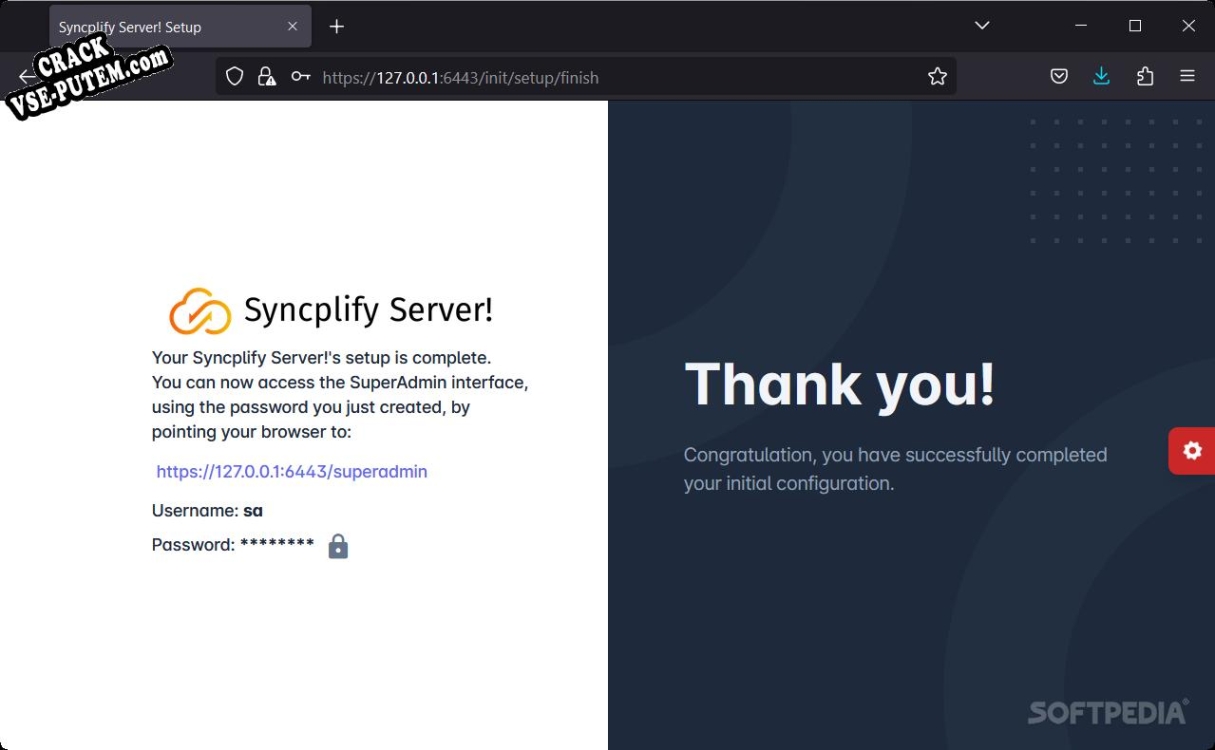Click the "Syncplify Server!" title text
The height and width of the screenshot is (750, 1215).
[x=368, y=310]
